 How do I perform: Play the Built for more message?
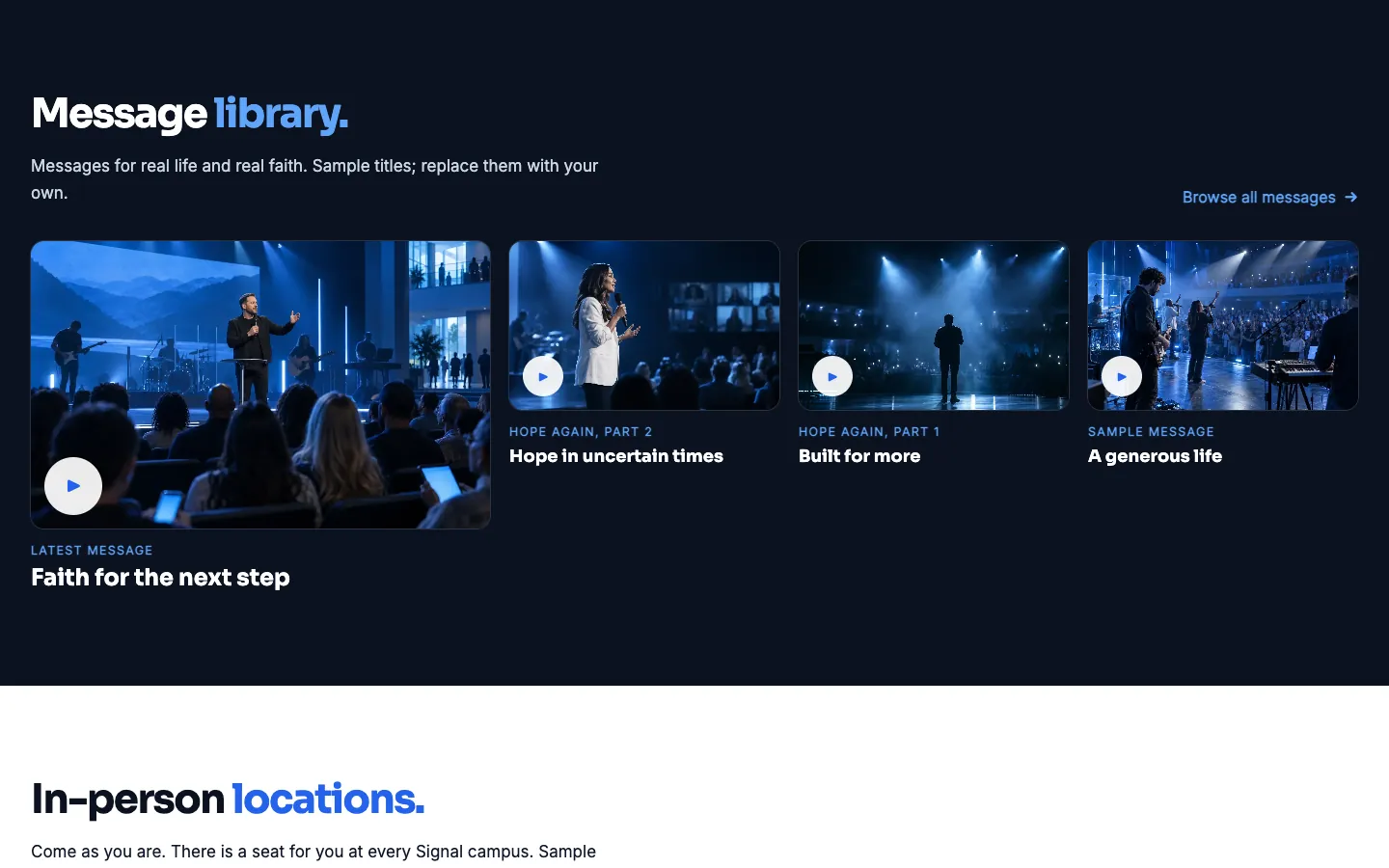click(x=832, y=376)
